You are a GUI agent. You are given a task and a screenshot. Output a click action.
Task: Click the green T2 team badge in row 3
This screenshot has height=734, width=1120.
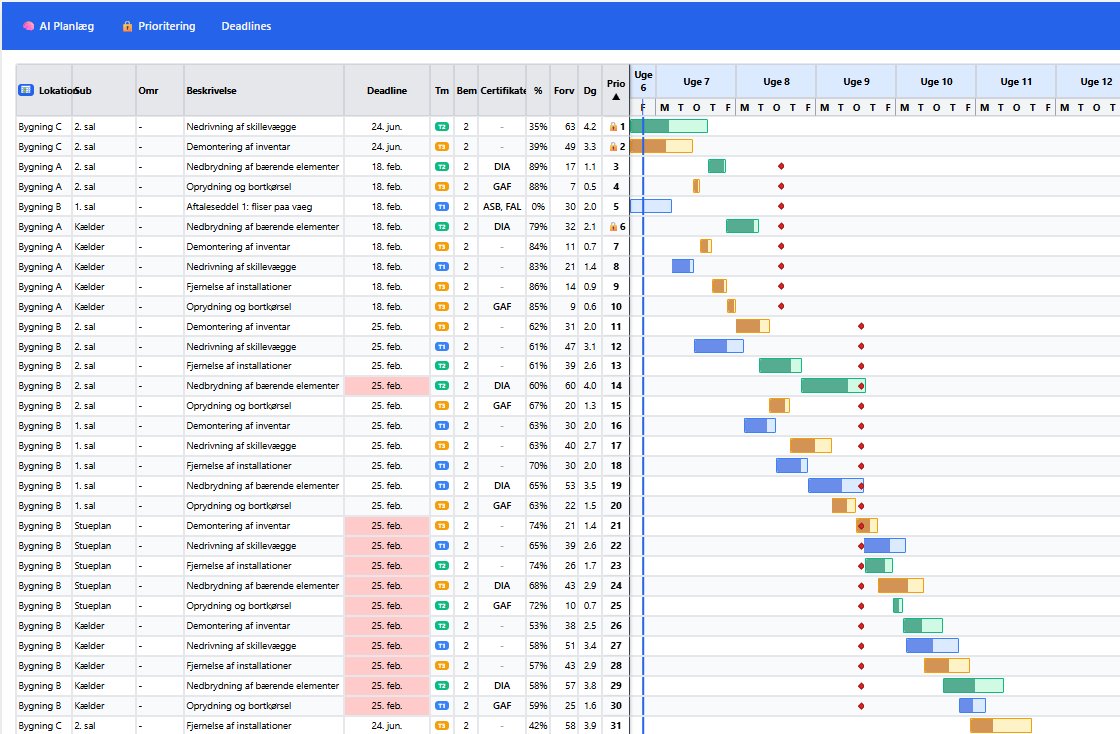point(441,167)
